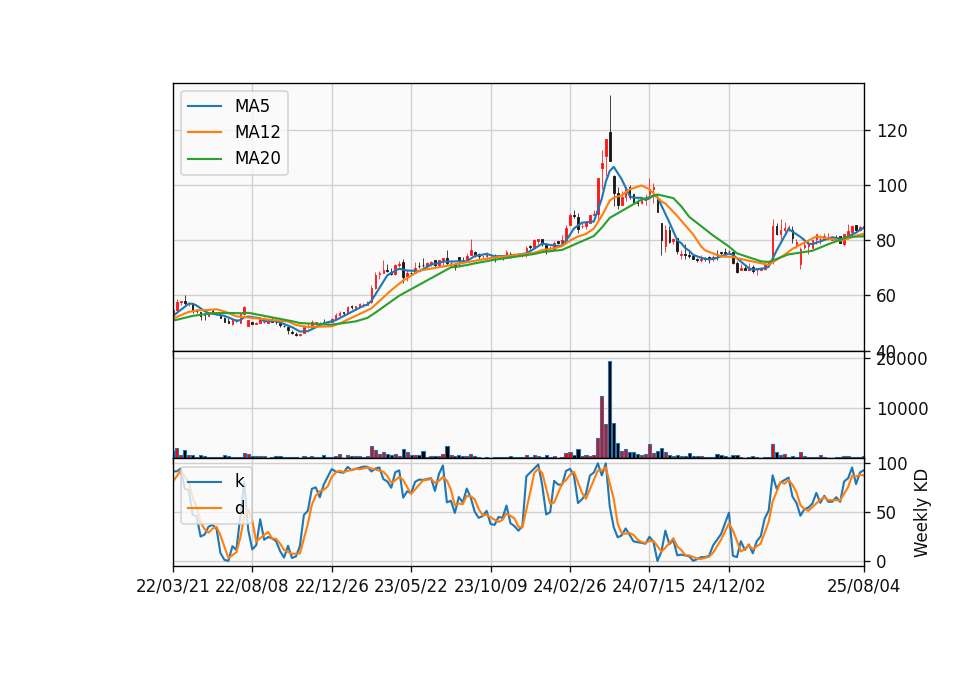960x690 pixels.
Task: Click the date label 24/07/15
Action: [649, 586]
